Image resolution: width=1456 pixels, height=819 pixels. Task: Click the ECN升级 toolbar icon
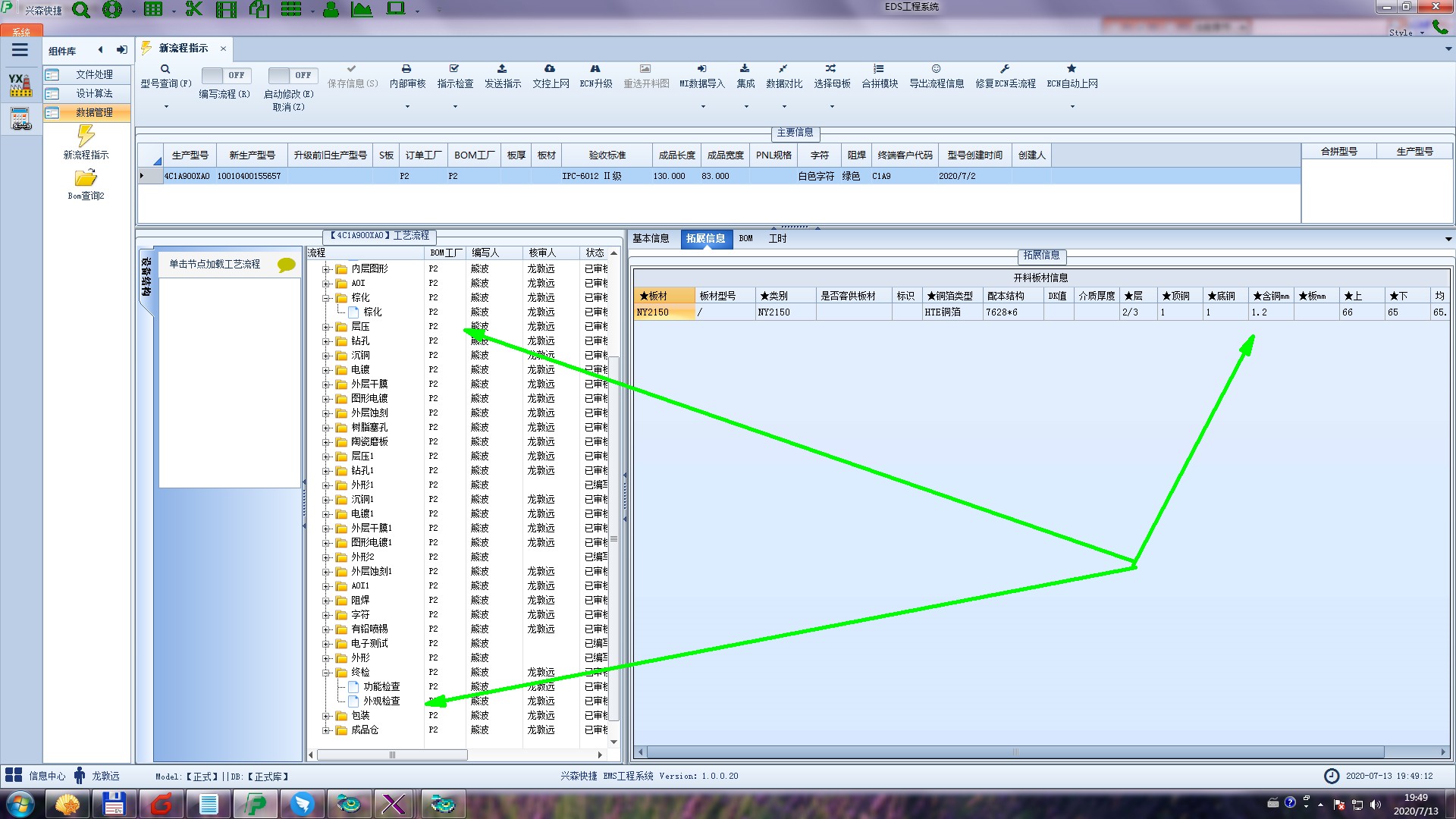595,69
